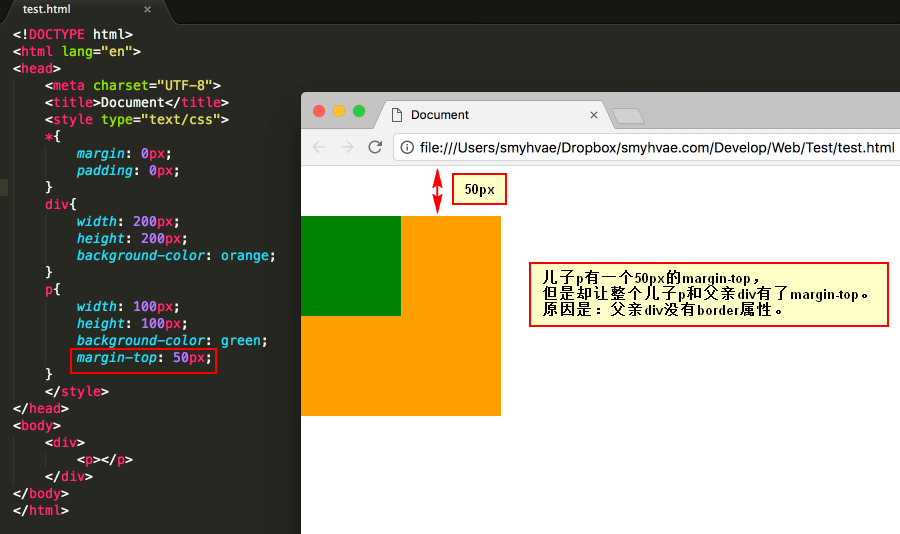This screenshot has height=534, width=900.
Task: Click the red double-headed arrow annotation
Action: [437, 190]
